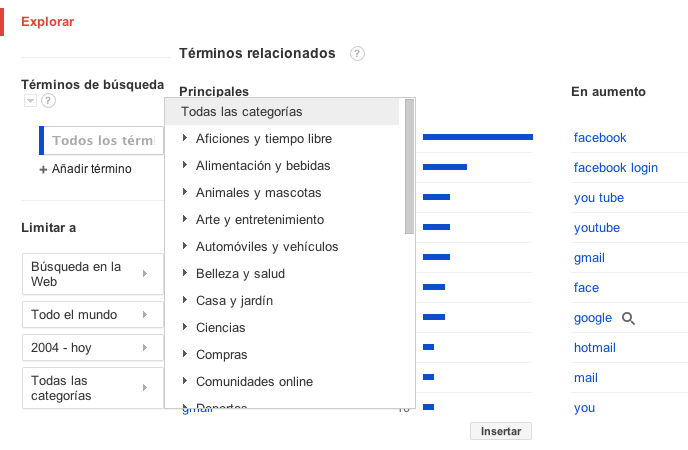This screenshot has height=450, width=688.
Task: Open the Explorar tab
Action: coord(47,21)
